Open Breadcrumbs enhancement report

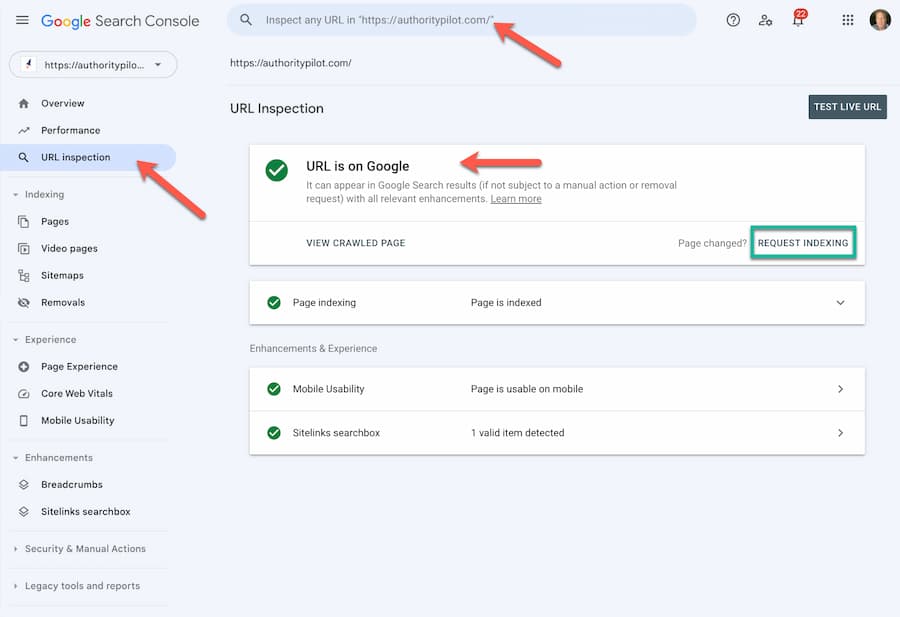pos(72,485)
